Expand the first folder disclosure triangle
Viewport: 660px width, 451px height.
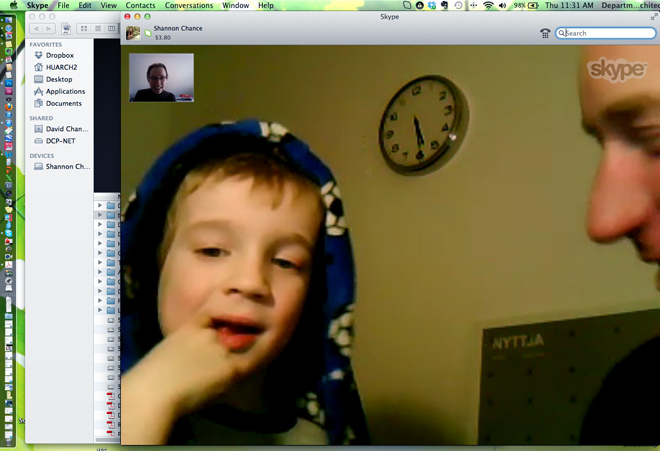(100, 206)
